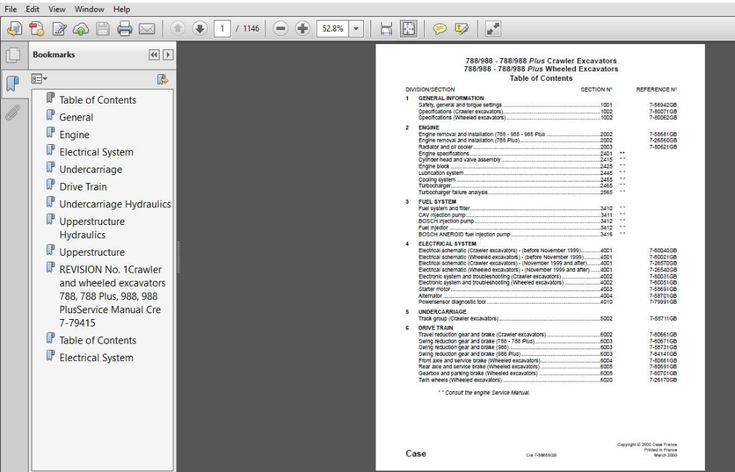Click the 52.8% zoom value field
This screenshot has height=472, width=735.
pos(333,29)
